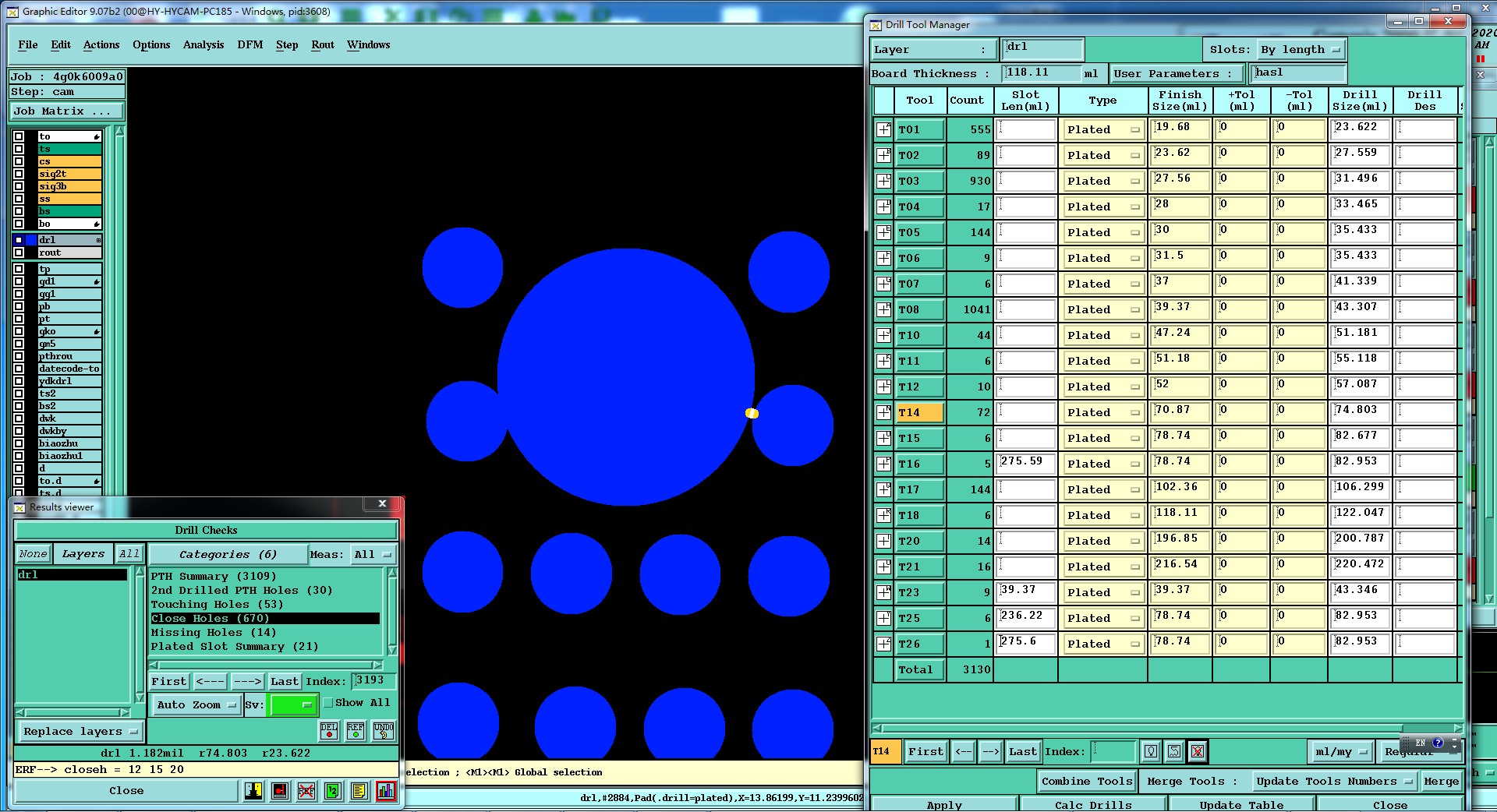Toggle the checkbox for layer 'drl'
The image size is (1497, 812).
(19, 240)
